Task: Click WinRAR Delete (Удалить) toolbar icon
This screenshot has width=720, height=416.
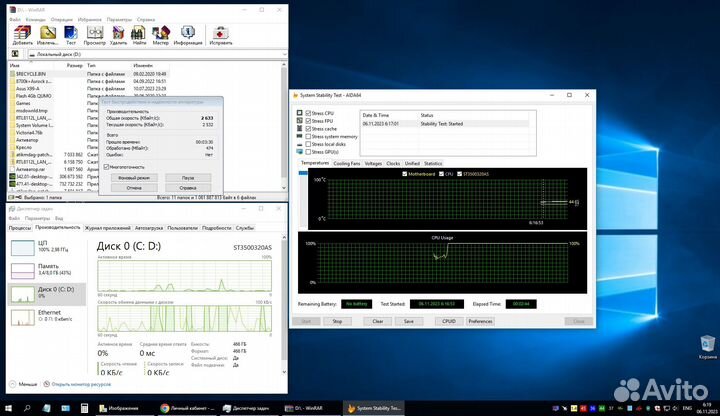Action: pyautogui.click(x=118, y=35)
